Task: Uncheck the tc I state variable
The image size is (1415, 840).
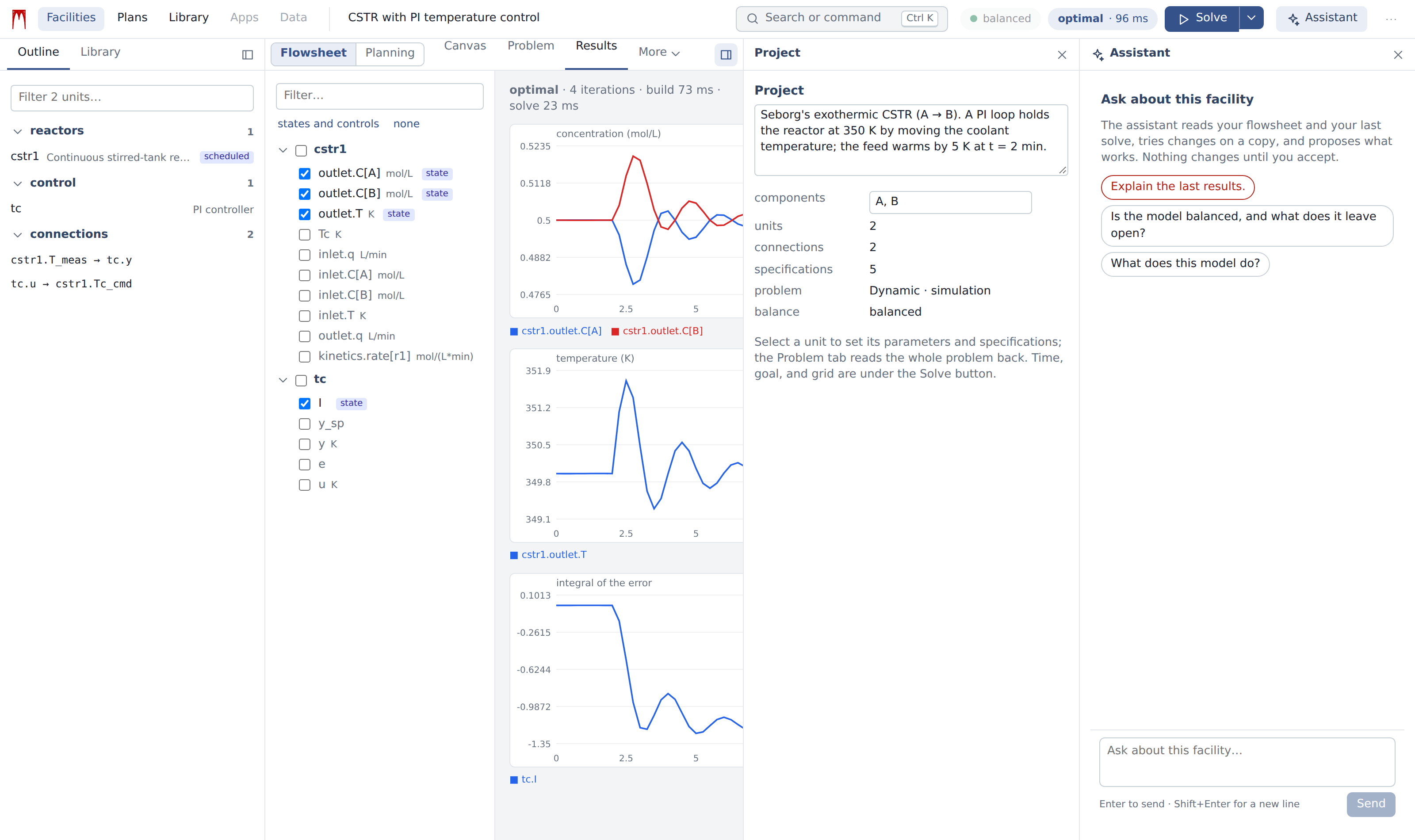Action: [305, 404]
